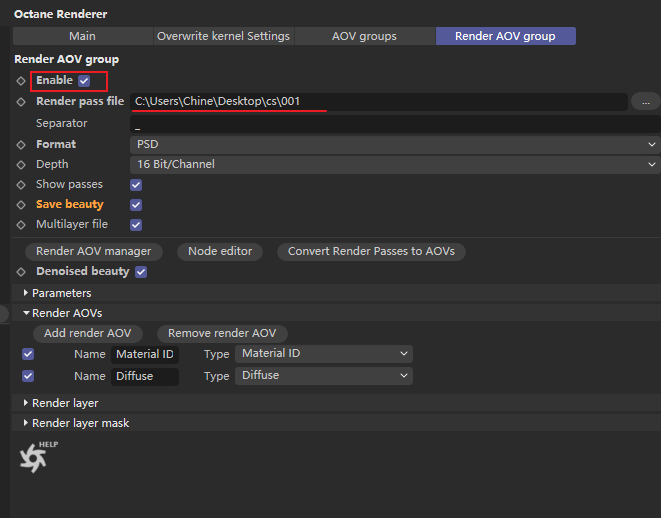The height and width of the screenshot is (518, 661).
Task: Click keyframe diamond beside Show passes
Action: click(x=21, y=185)
